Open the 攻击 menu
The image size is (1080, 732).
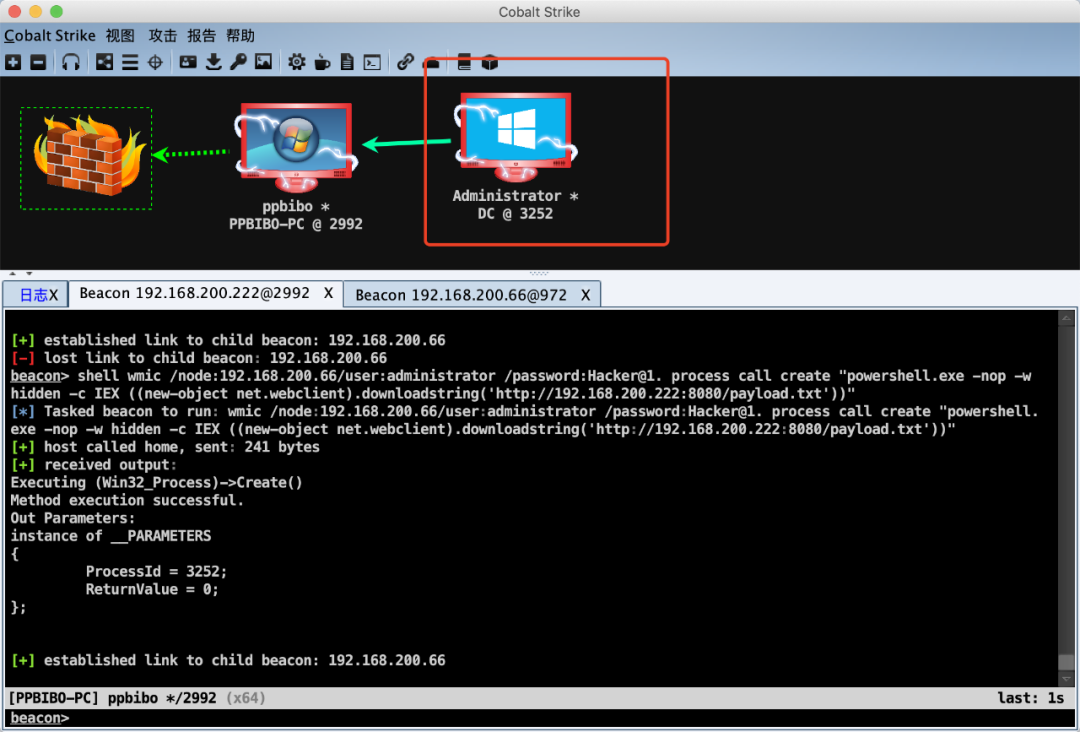pos(163,36)
